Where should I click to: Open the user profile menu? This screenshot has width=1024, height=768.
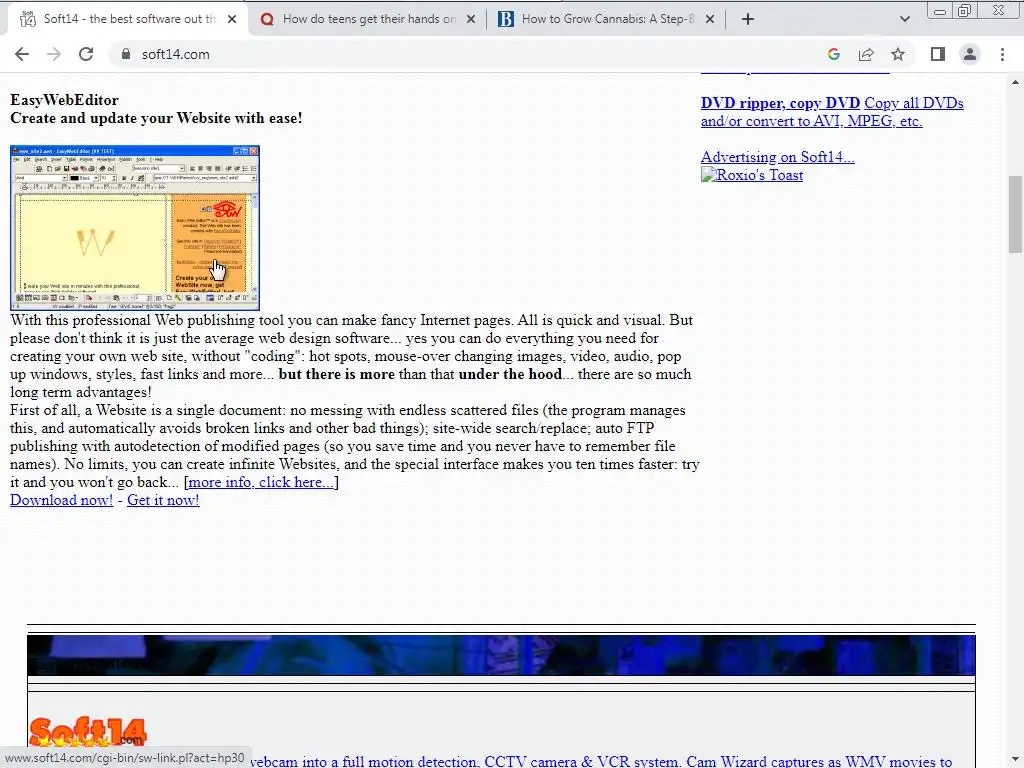point(970,54)
